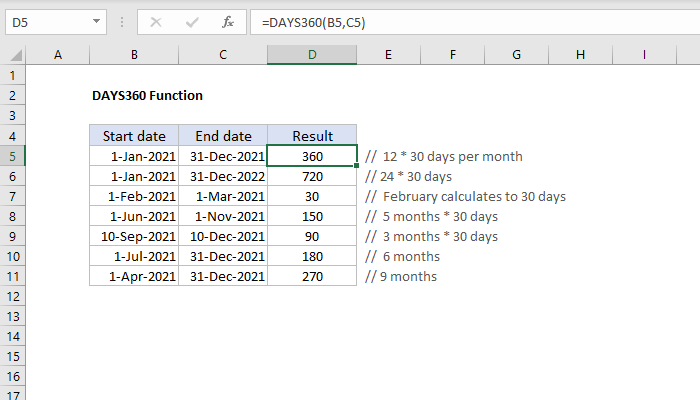Click the formula bar with =DAYS360(B5,C5)
This screenshot has width=700, height=400.
(475, 22)
